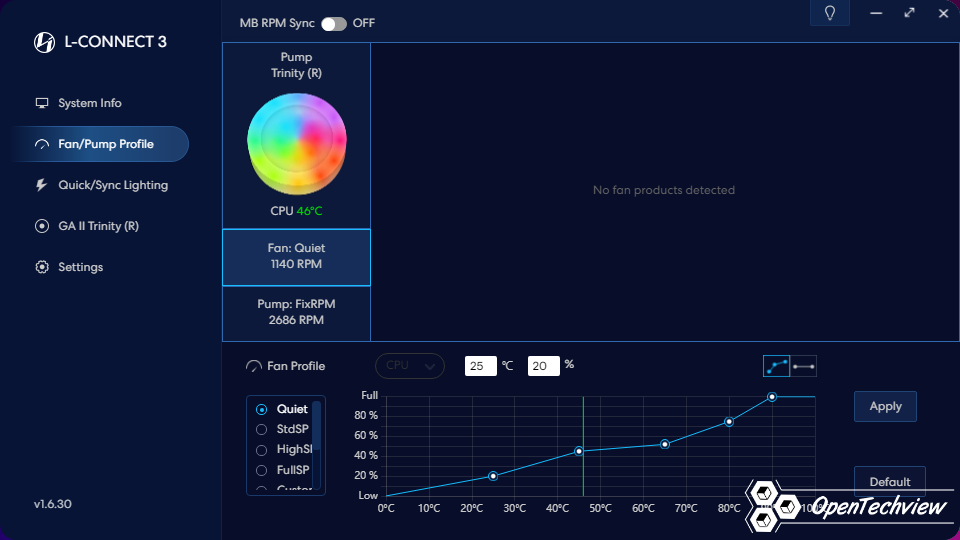Click the curve point at 90°C Full
The image size is (960, 540).
pos(772,397)
